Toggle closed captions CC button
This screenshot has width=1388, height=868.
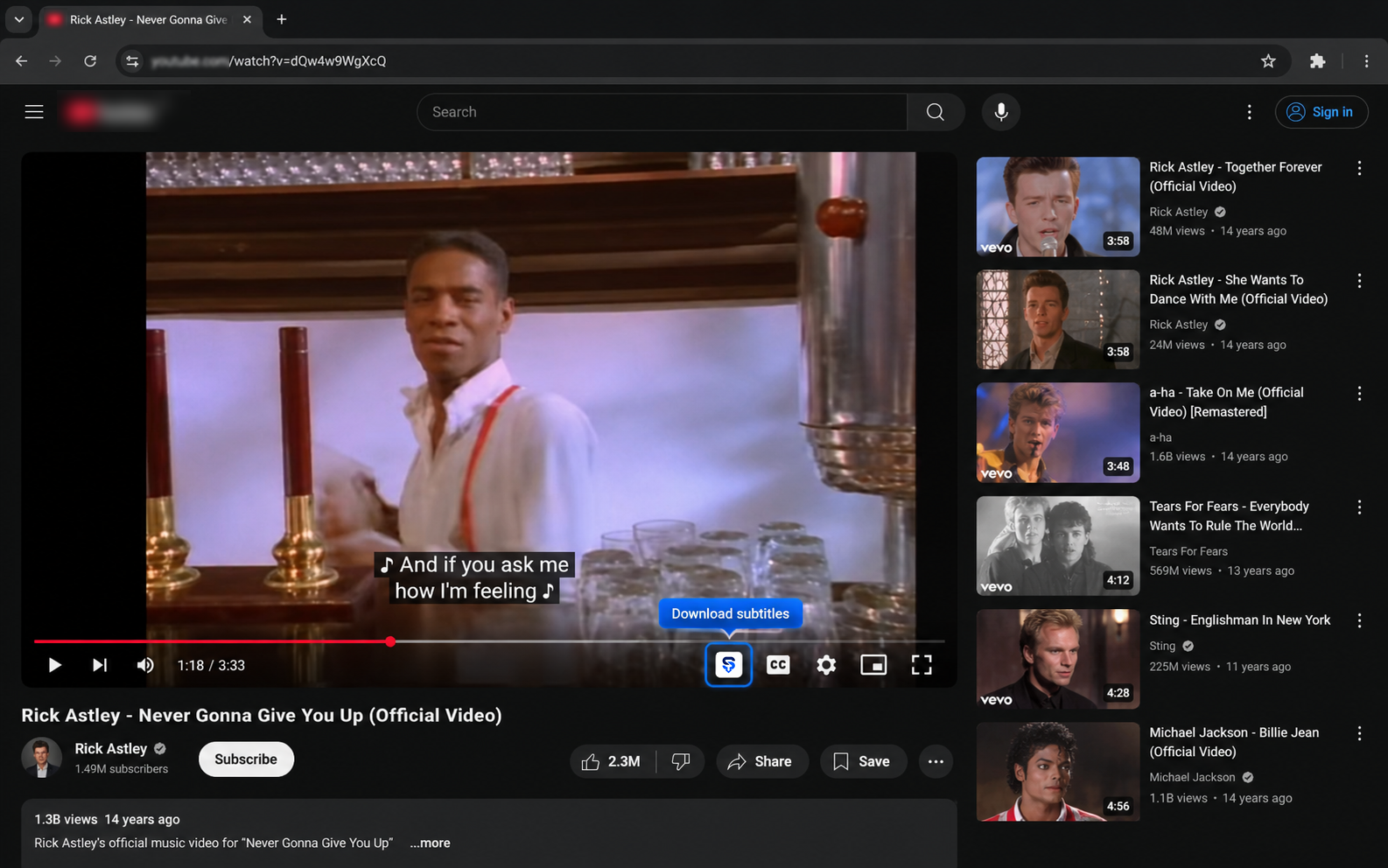pos(778,665)
